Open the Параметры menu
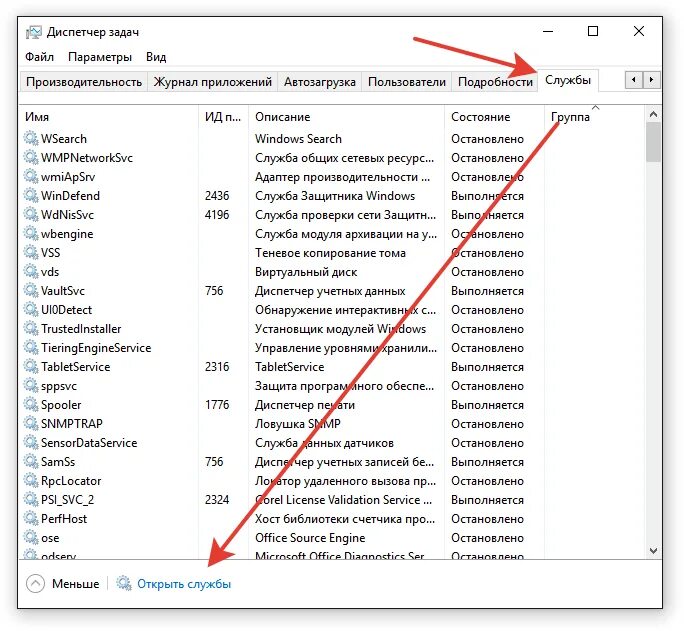The width and height of the screenshot is (684, 631). (100, 57)
